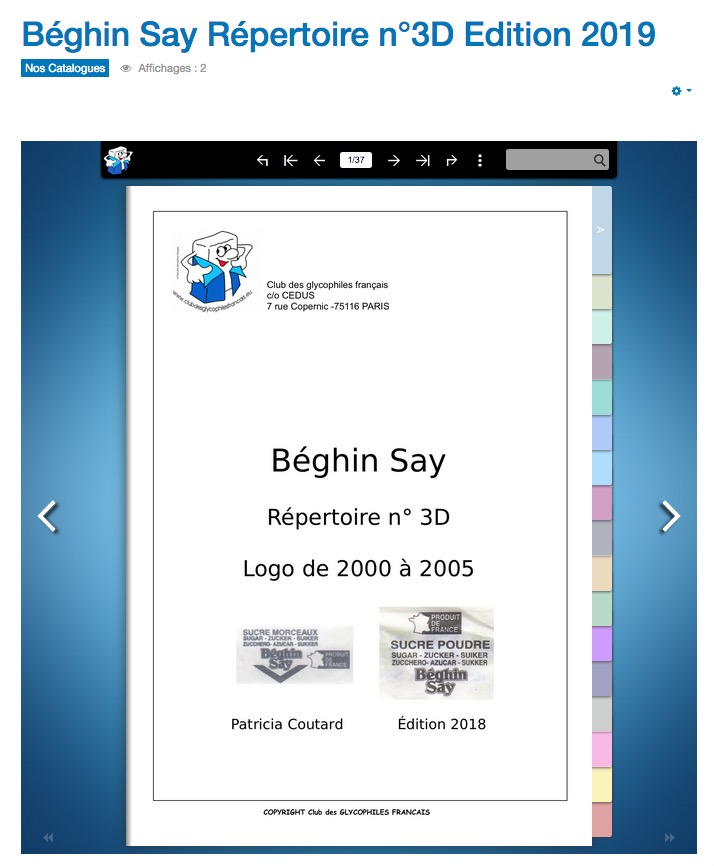Select the light grey index tab
The width and height of the screenshot is (714, 866).
pos(601,715)
